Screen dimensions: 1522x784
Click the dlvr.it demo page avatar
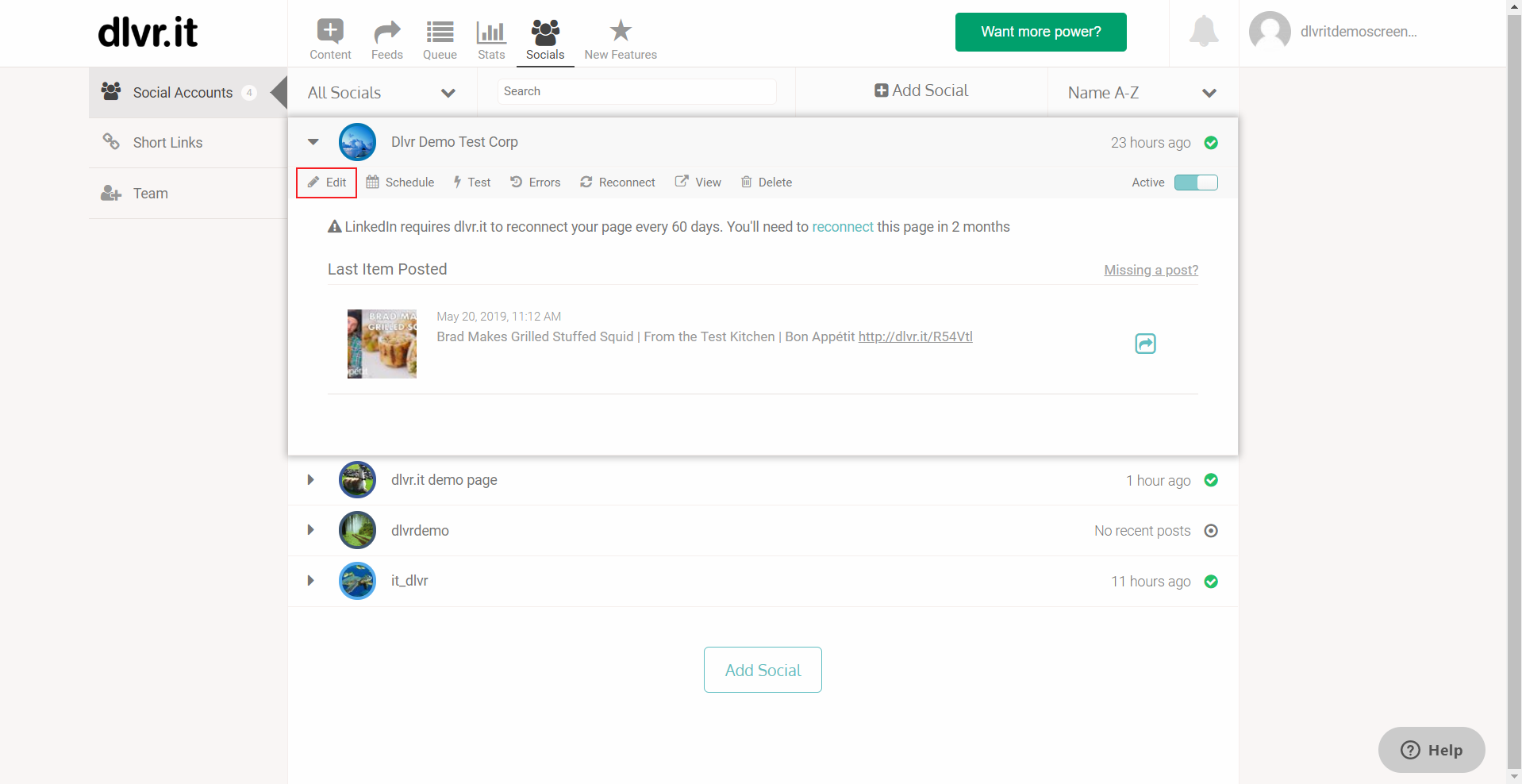pyautogui.click(x=357, y=480)
